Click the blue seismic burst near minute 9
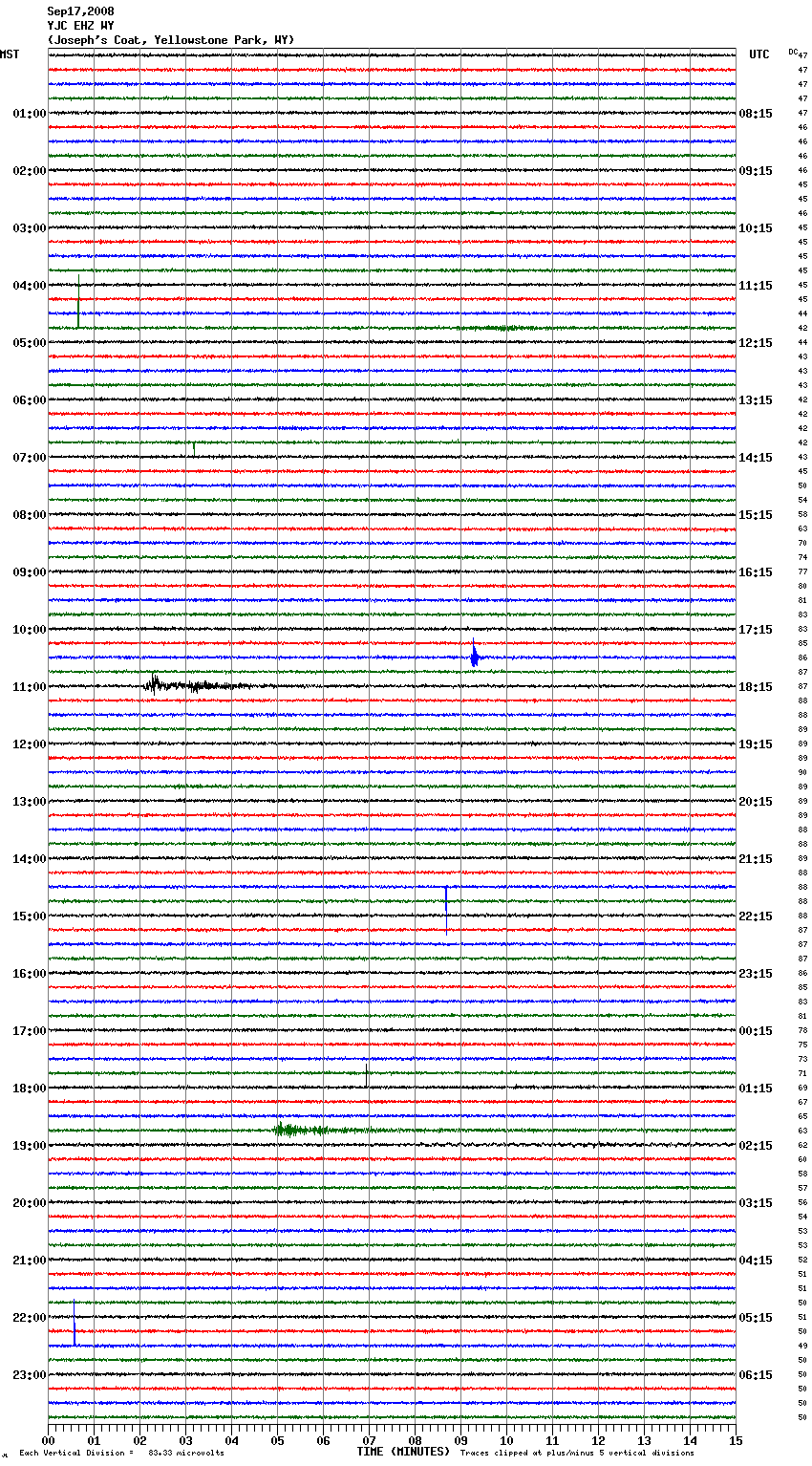812x1466 pixels. tap(475, 655)
